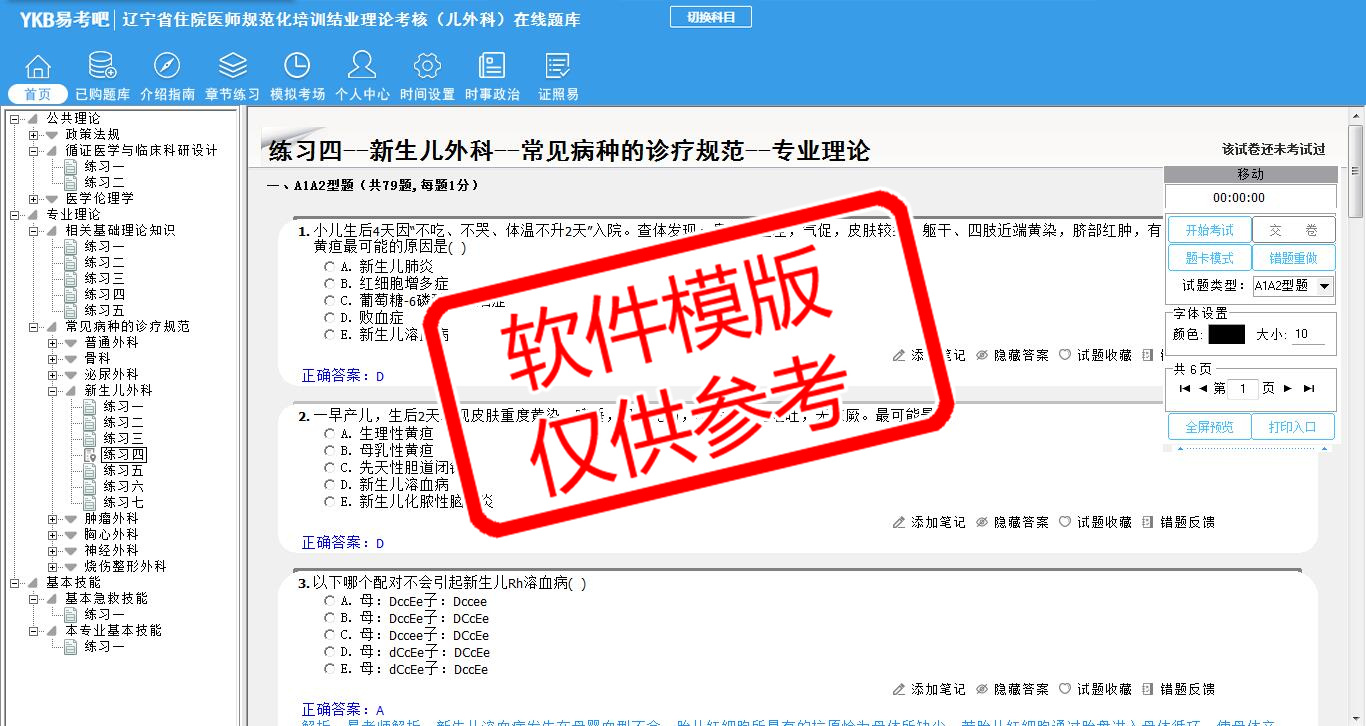Click the 切换科目 button
Screen dimensions: 1366x726
point(710,17)
